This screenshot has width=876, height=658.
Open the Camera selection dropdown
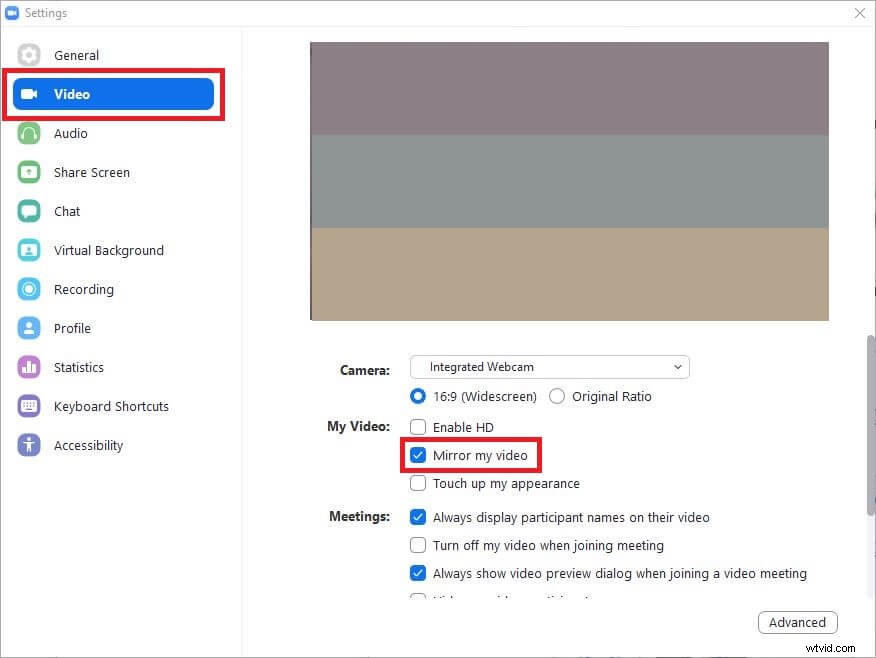pyautogui.click(x=549, y=367)
